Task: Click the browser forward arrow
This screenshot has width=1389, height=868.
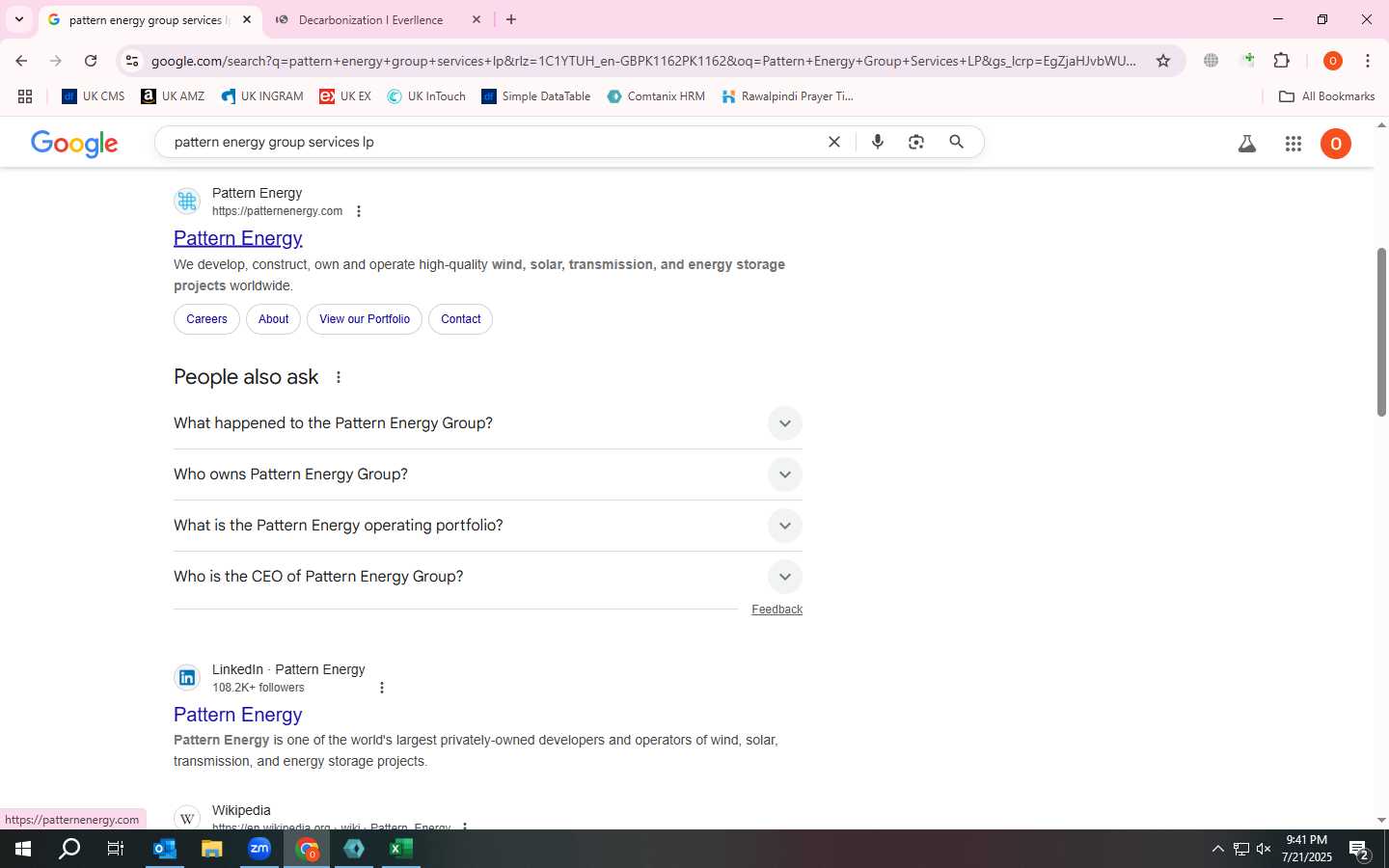Action: tap(56, 61)
